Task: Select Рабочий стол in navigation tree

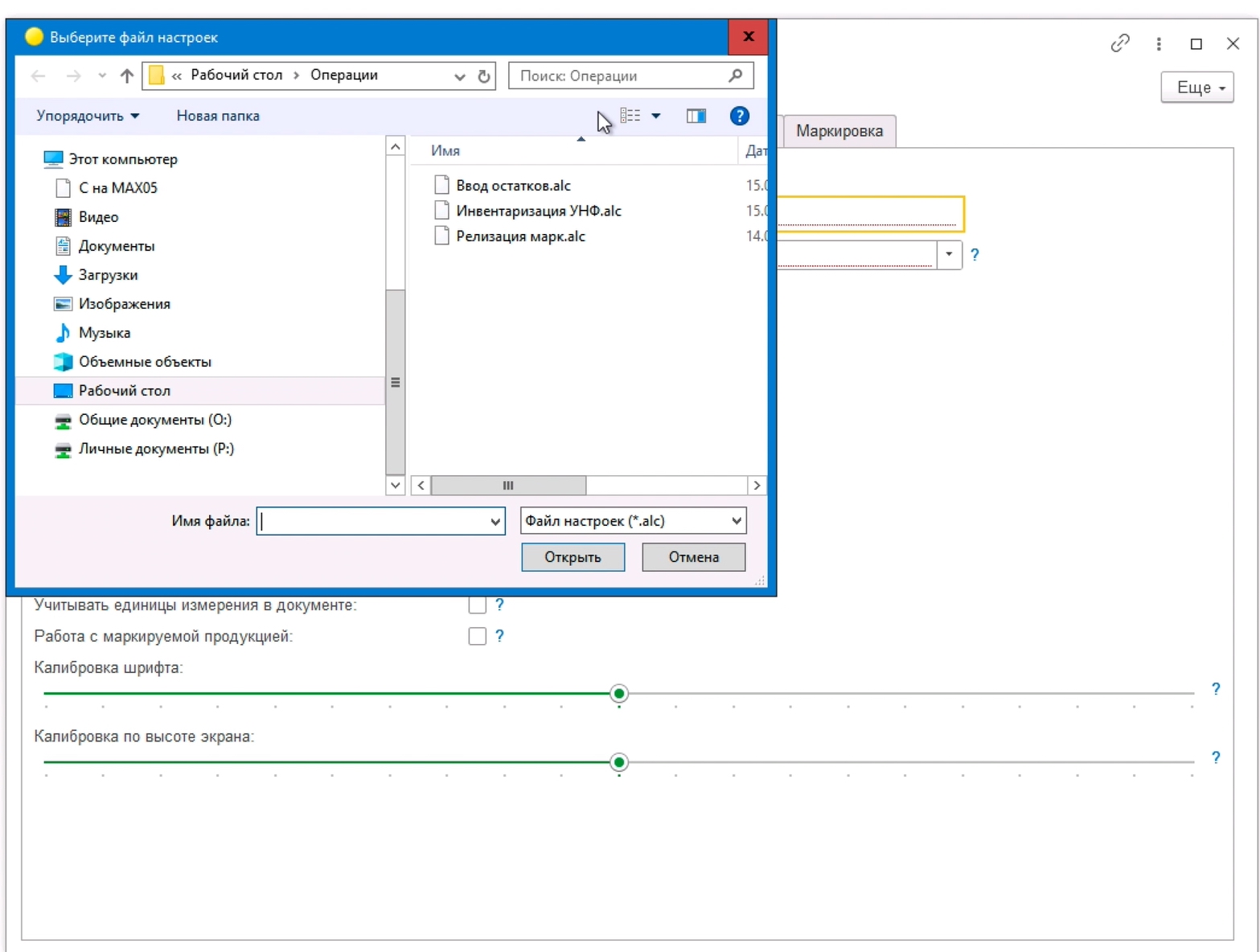Action: [x=201, y=391]
